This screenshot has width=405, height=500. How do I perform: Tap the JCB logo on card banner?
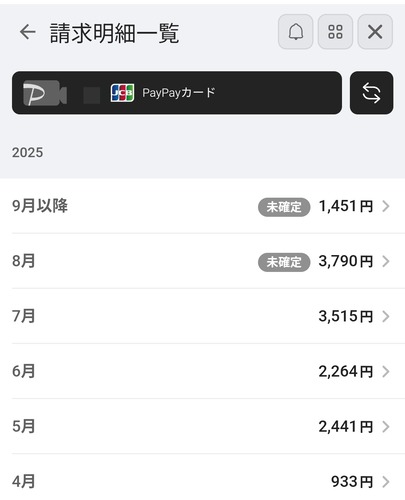tap(122, 93)
